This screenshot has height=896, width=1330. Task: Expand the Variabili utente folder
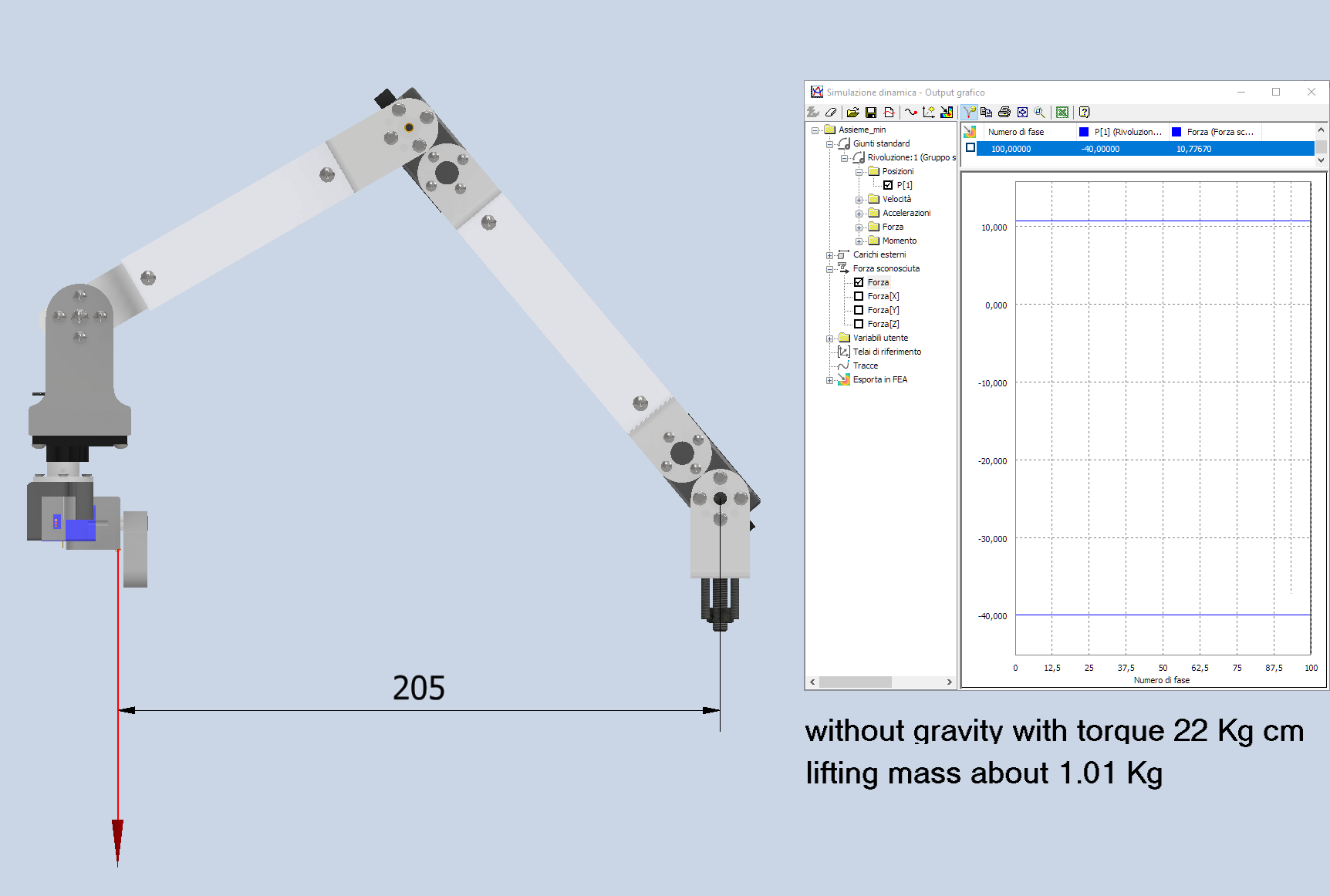tap(829, 339)
